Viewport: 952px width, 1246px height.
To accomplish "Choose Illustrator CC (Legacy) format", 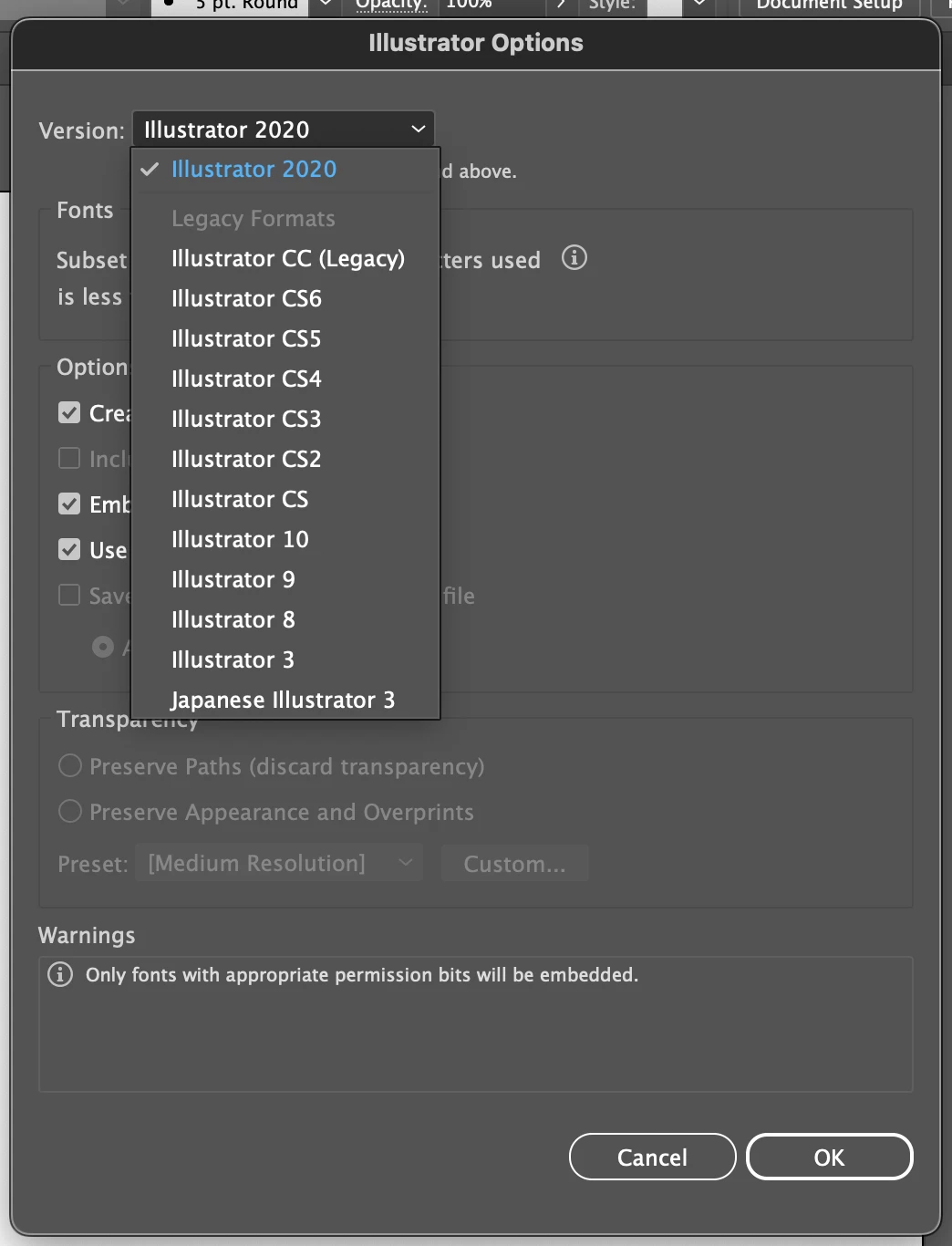I will (285, 259).
